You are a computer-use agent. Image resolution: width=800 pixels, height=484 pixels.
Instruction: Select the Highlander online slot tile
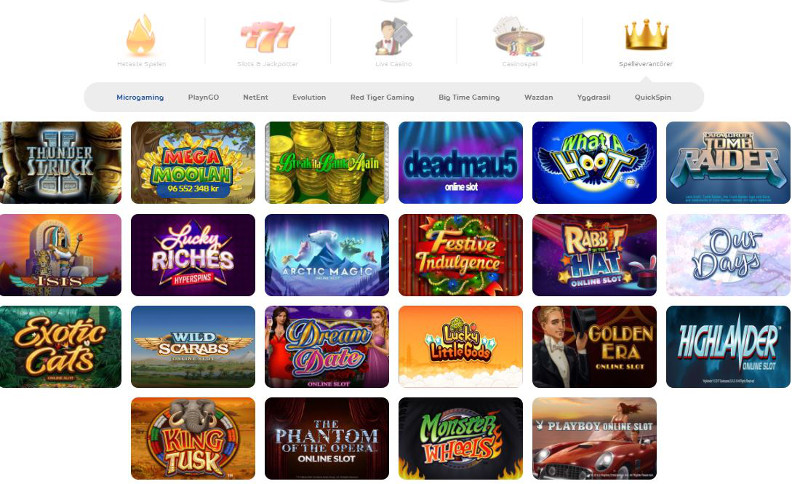(x=728, y=347)
